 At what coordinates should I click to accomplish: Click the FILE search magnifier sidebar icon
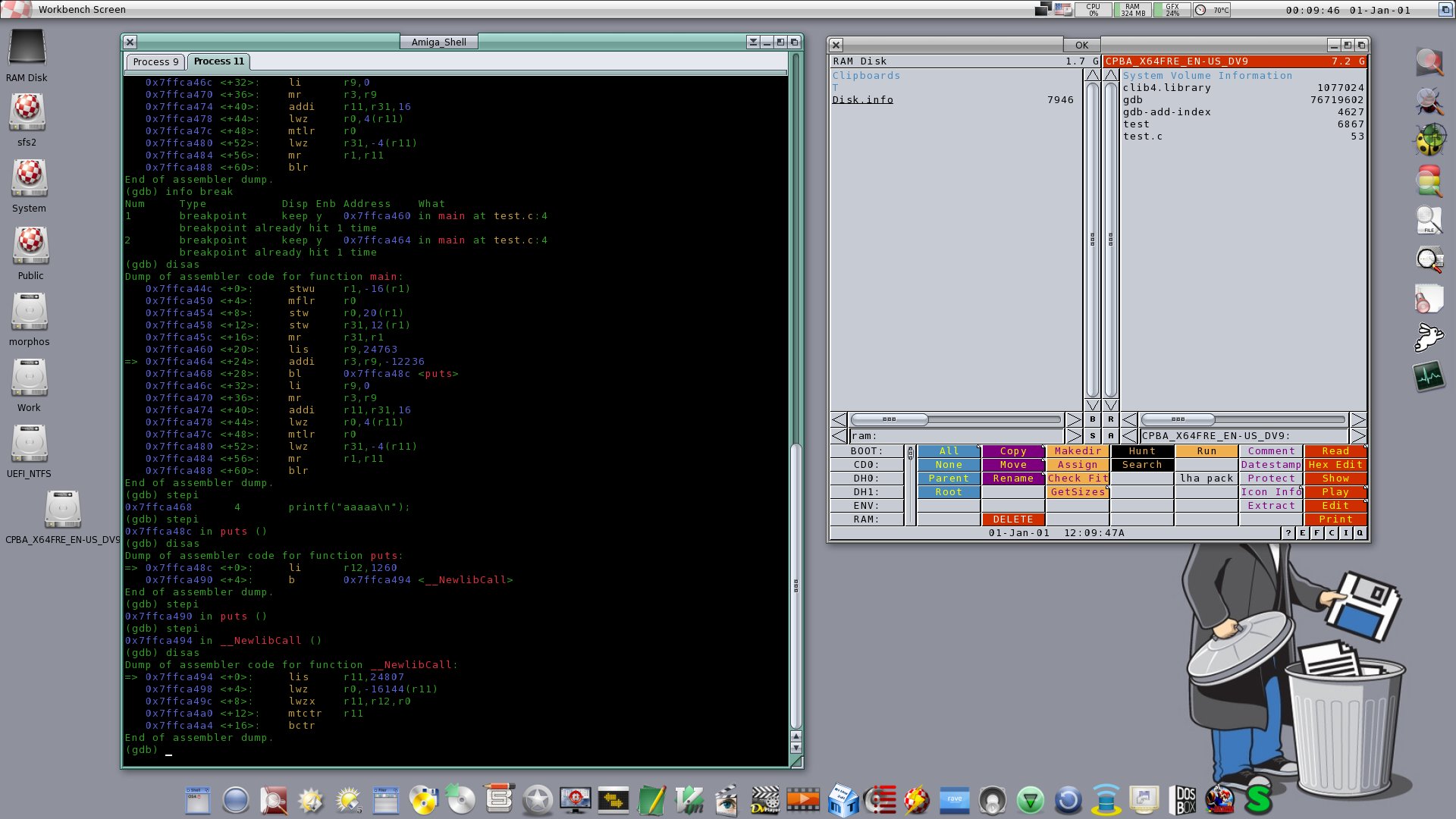[x=1429, y=220]
